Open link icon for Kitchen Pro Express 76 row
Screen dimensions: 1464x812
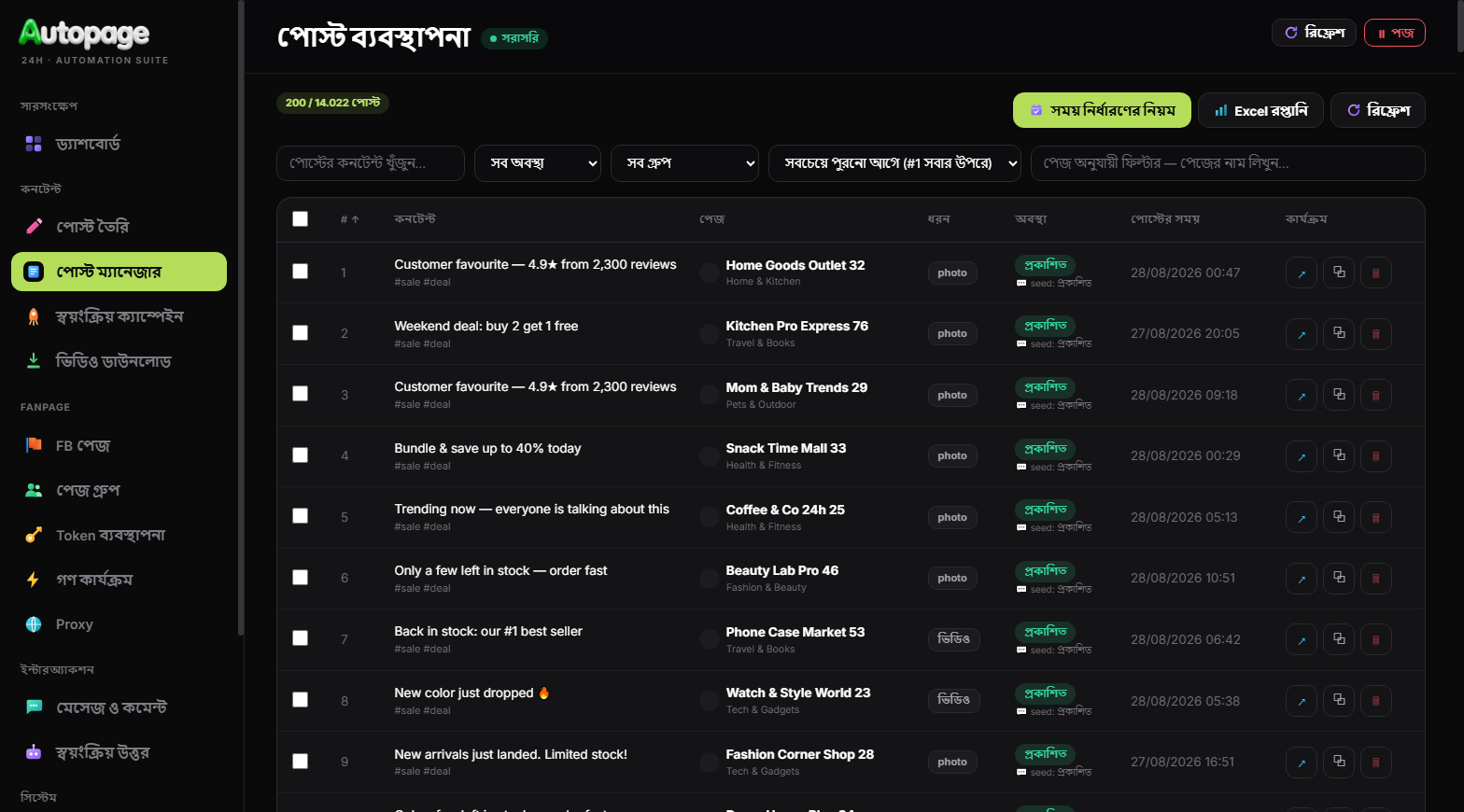(1302, 334)
